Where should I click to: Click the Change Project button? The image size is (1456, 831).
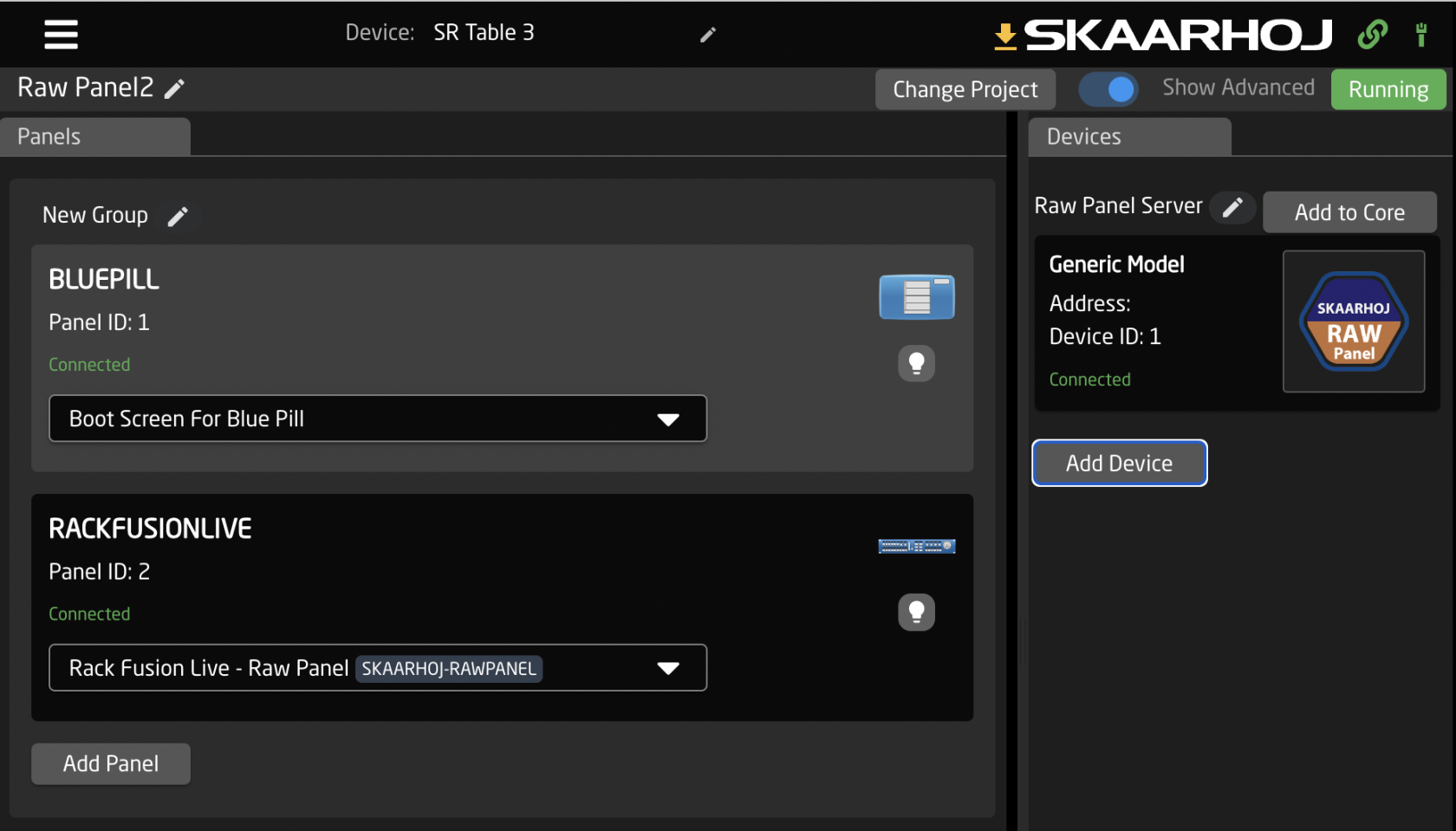coord(965,89)
